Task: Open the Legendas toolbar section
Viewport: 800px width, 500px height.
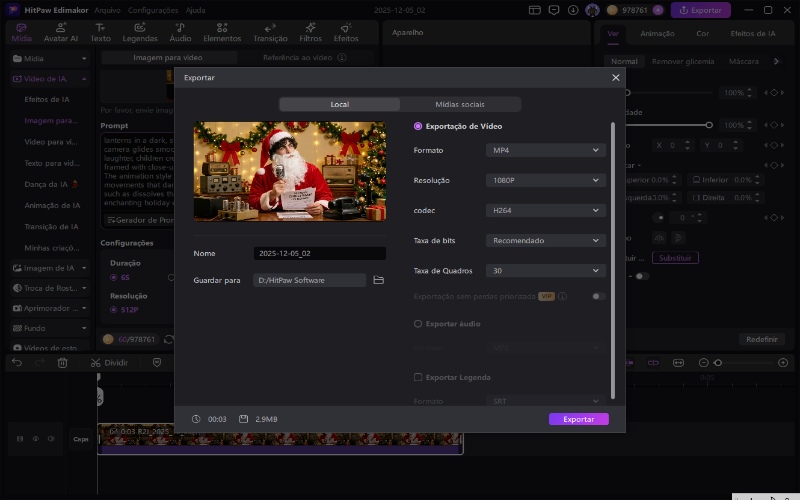Action: coord(140,32)
